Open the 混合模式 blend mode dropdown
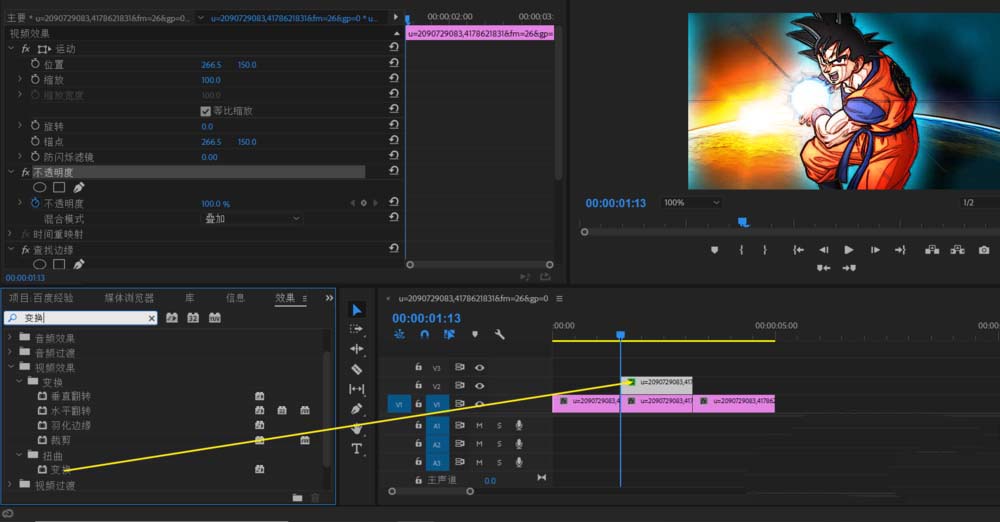Image resolution: width=1000 pixels, height=522 pixels. 252,218
